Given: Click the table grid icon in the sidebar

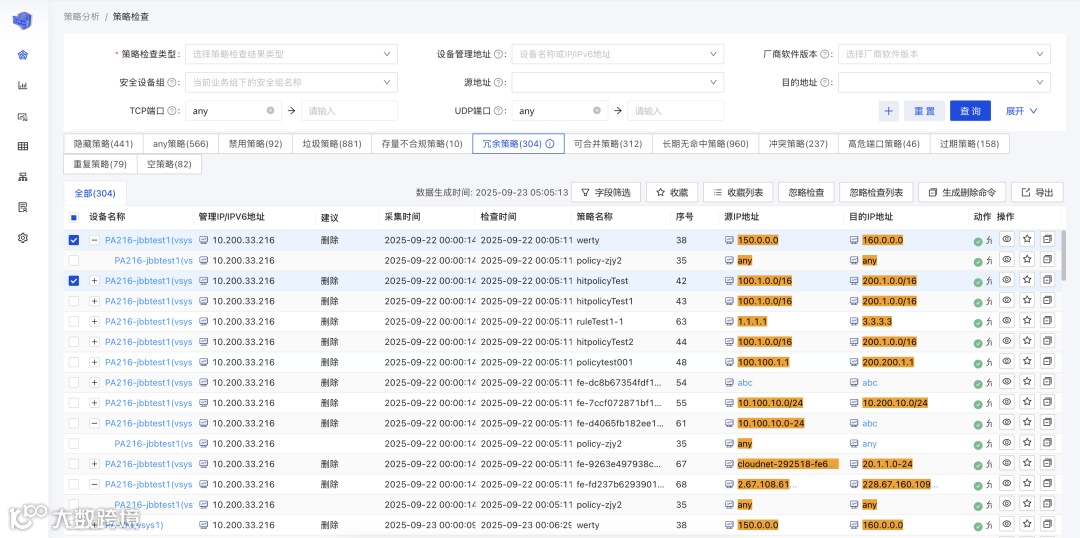Looking at the screenshot, I should point(23,146).
